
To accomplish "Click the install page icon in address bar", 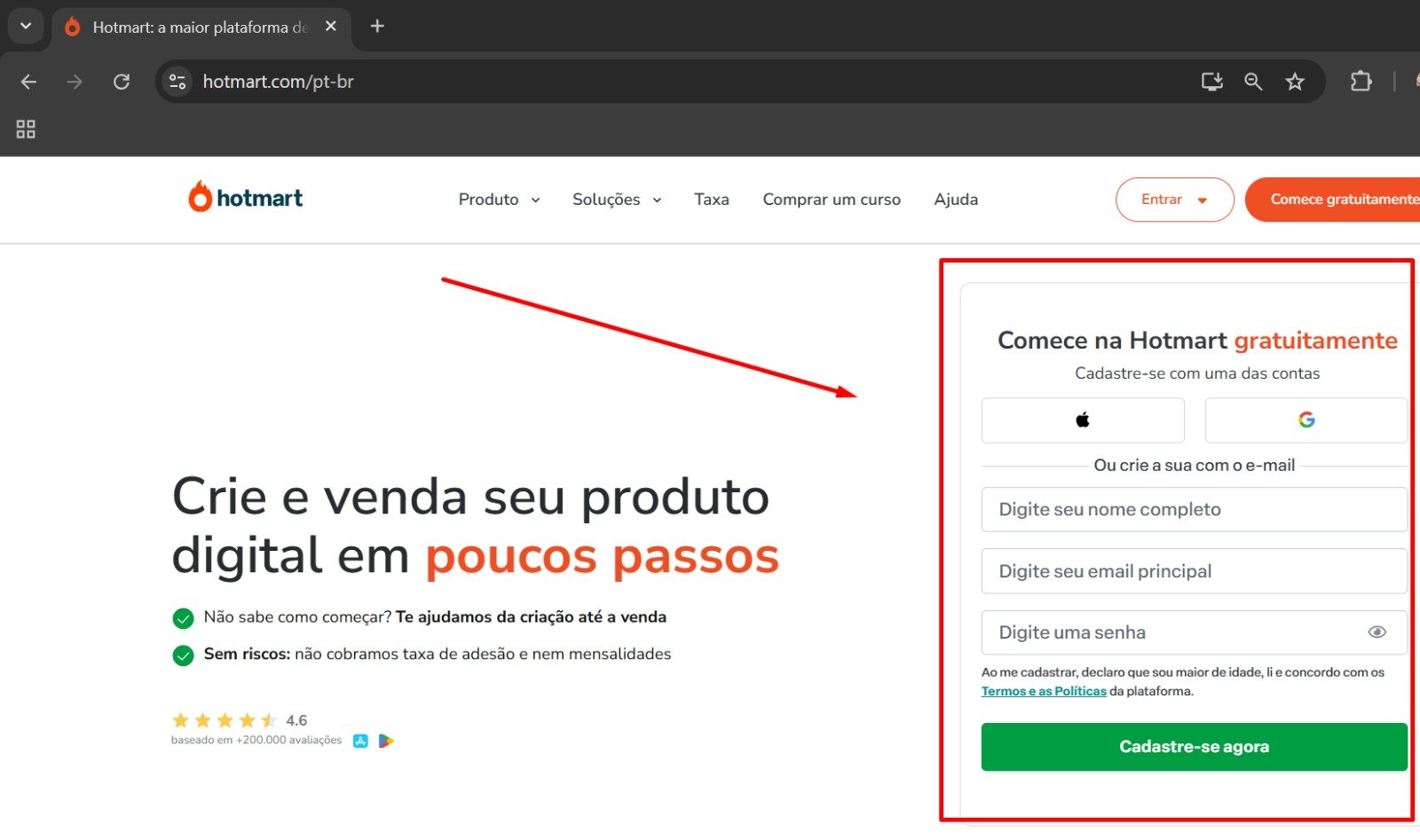I will coord(1211,81).
